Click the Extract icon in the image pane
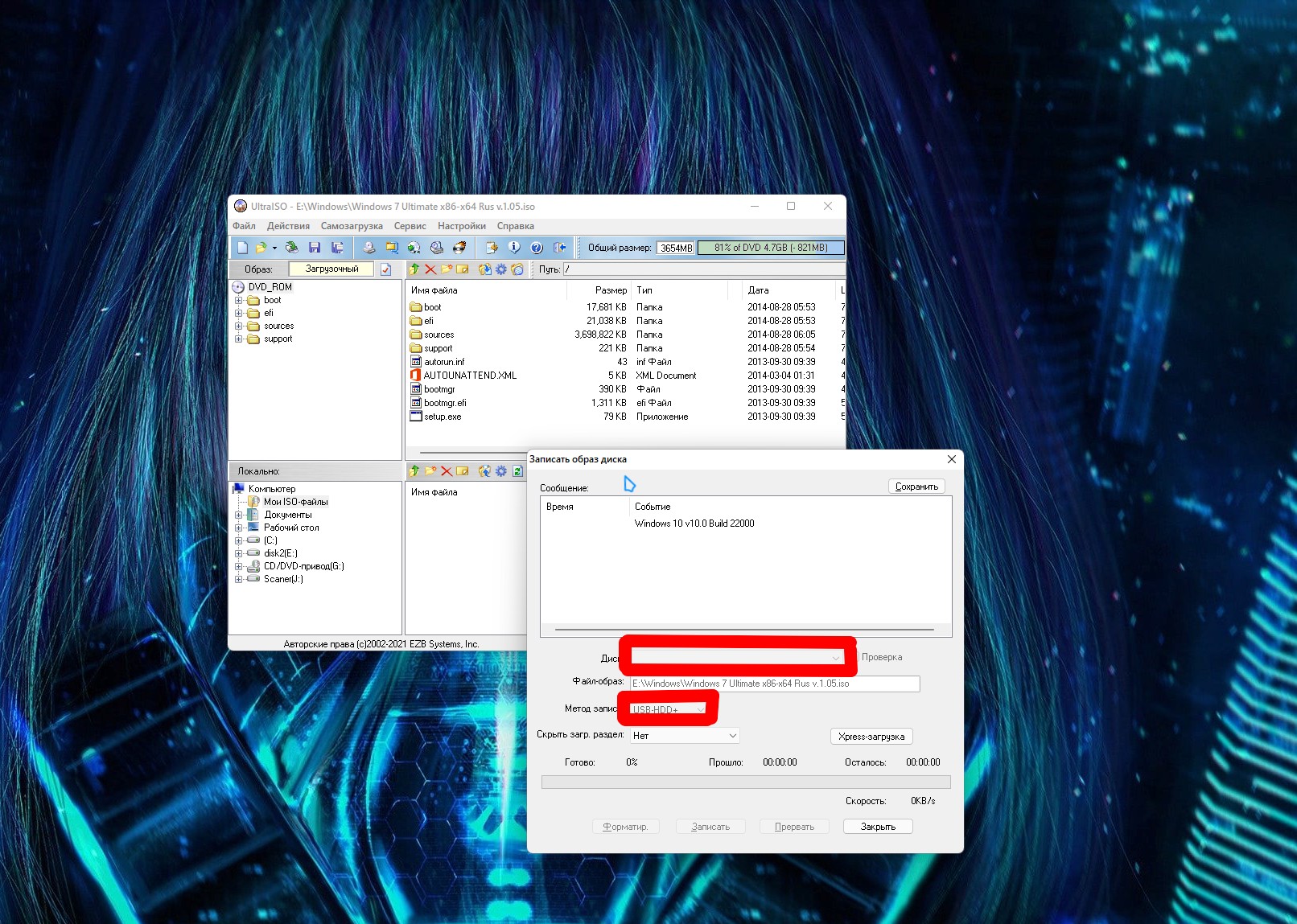The image size is (1297, 924). (485, 269)
